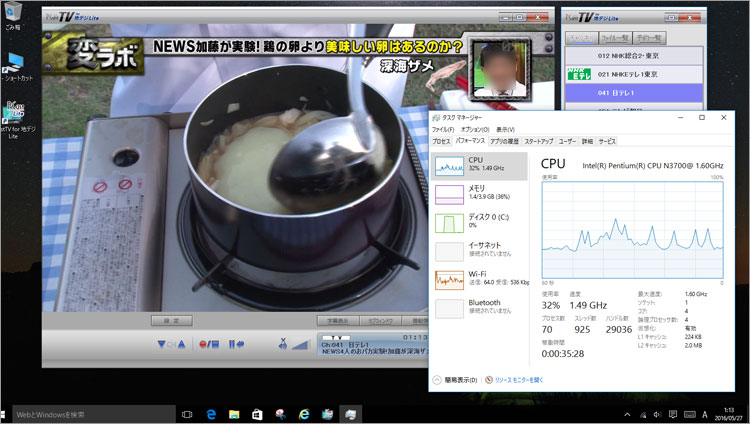Viewport: 750px width, 424px height.
Task: Adjust the triangular volume slider in TV player
Action: tap(300, 345)
